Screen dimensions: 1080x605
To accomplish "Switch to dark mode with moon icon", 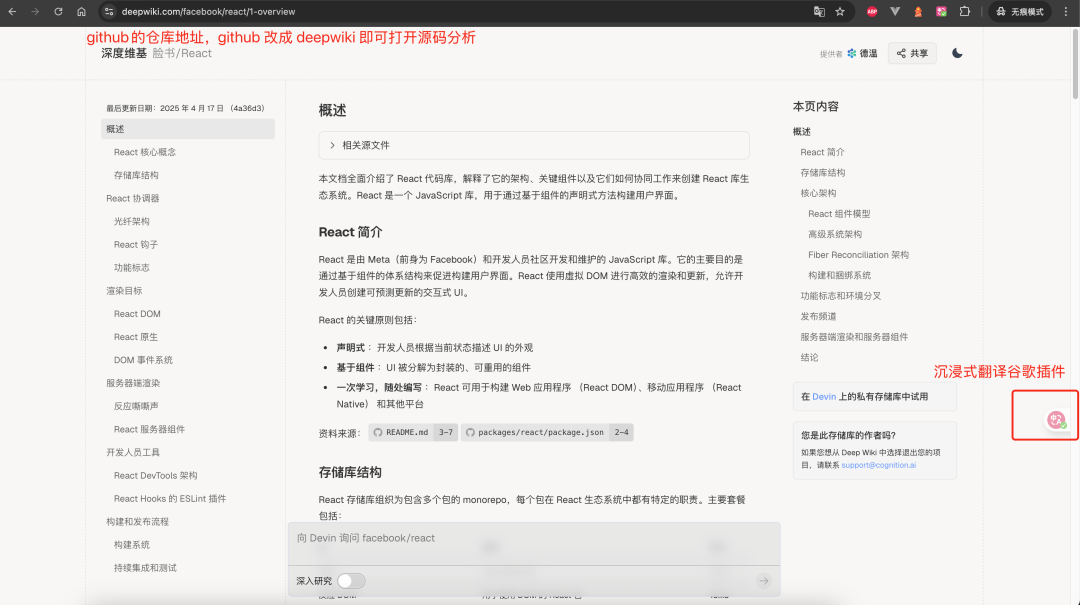I will [x=957, y=53].
